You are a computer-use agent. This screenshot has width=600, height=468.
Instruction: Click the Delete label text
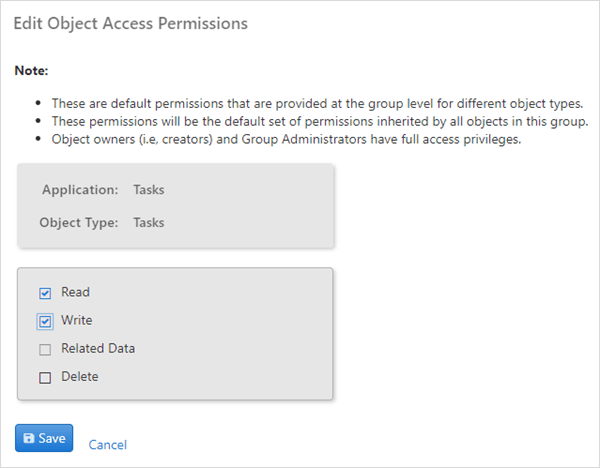80,377
